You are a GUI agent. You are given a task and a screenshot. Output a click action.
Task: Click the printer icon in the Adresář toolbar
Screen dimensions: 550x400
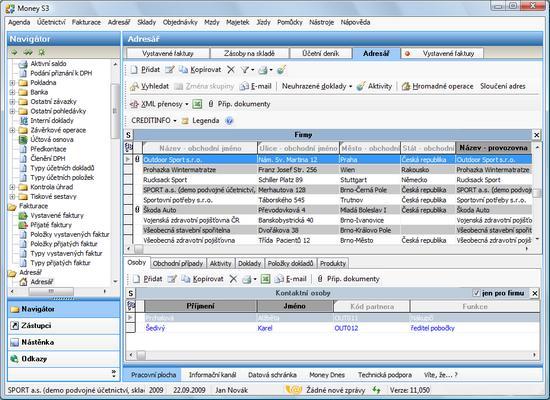pyautogui.click(x=263, y=70)
